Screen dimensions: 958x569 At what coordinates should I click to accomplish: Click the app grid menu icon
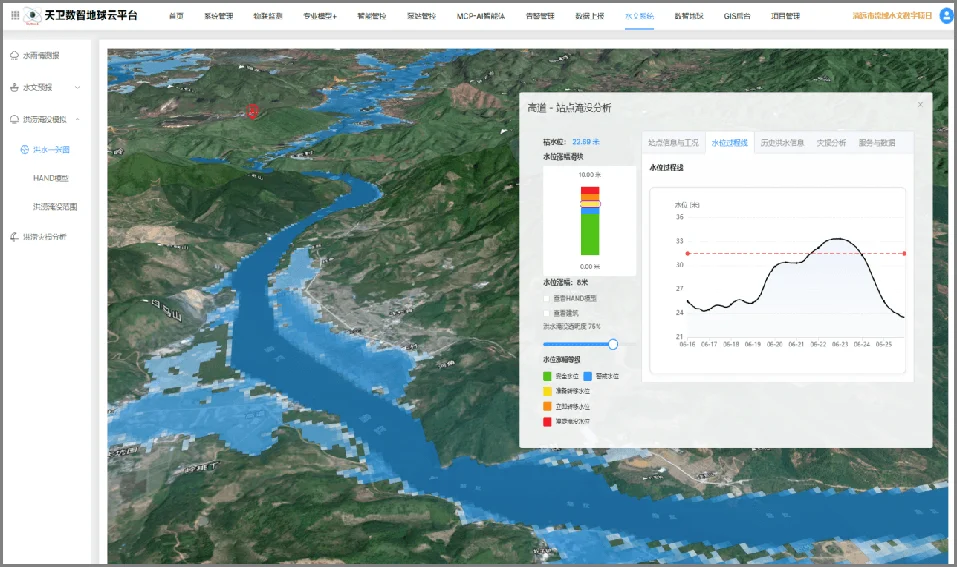[x=14, y=16]
